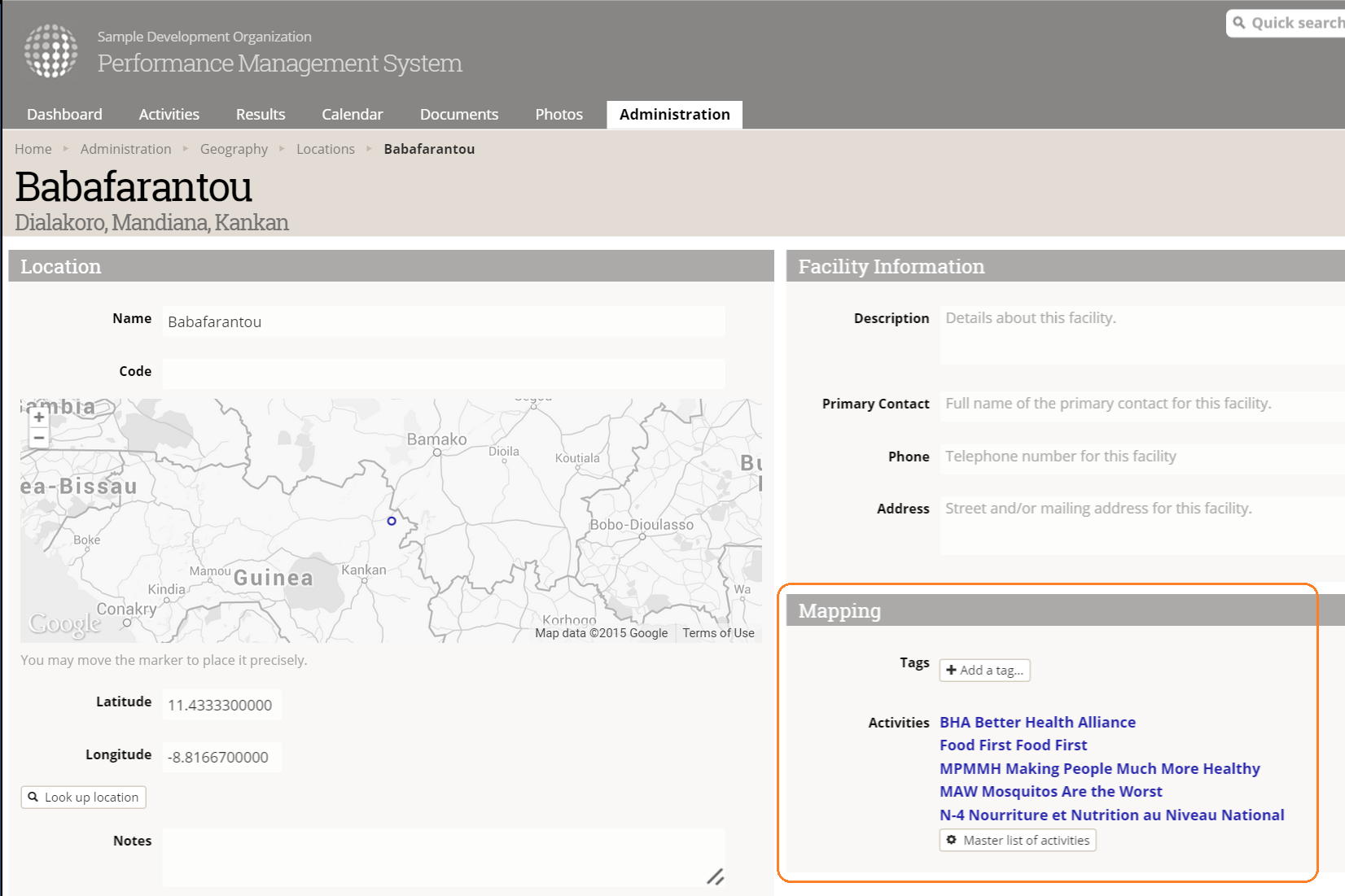The height and width of the screenshot is (896, 1345).
Task: Open the Dashboard tab
Action: point(64,115)
